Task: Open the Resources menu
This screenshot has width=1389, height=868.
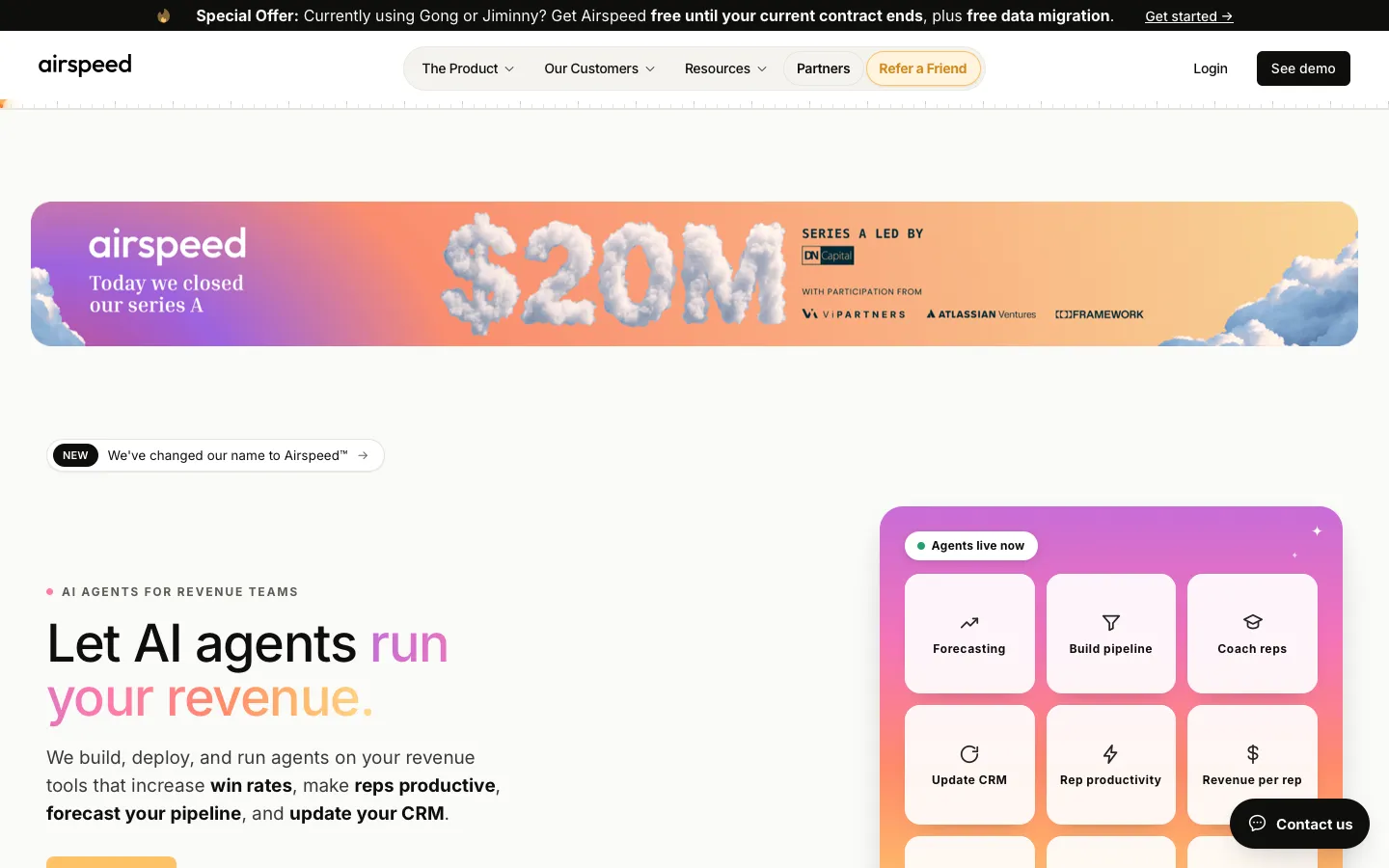Action: tap(725, 68)
